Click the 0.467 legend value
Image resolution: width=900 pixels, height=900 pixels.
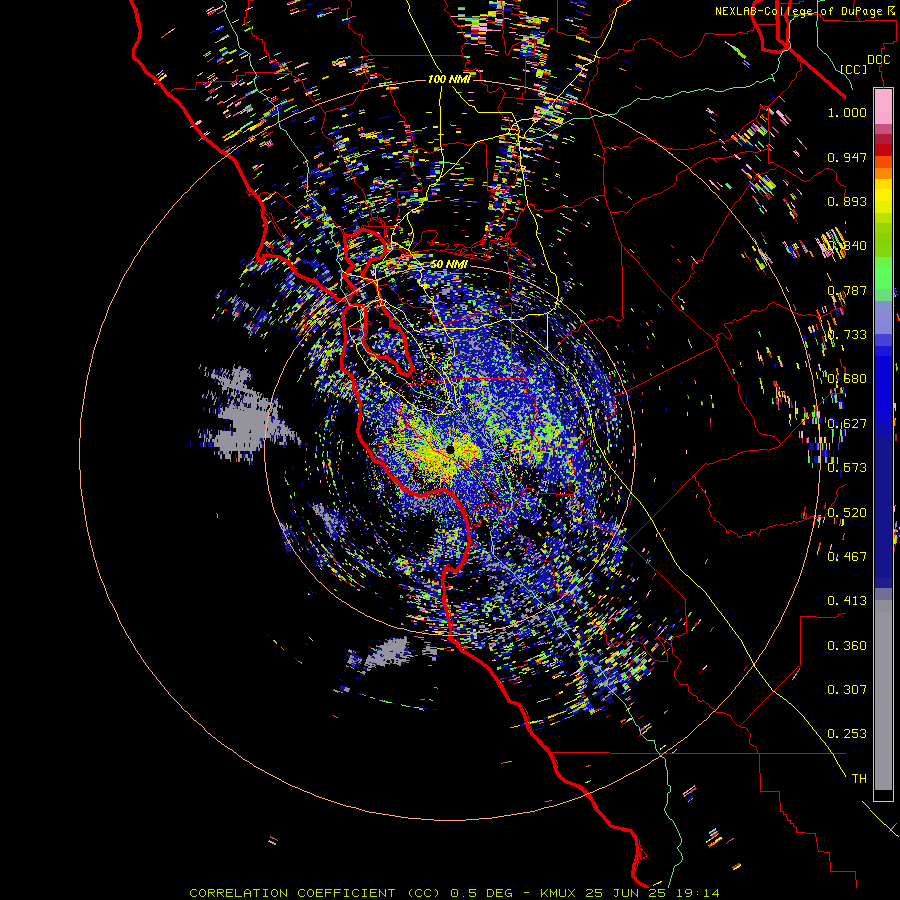(x=847, y=557)
